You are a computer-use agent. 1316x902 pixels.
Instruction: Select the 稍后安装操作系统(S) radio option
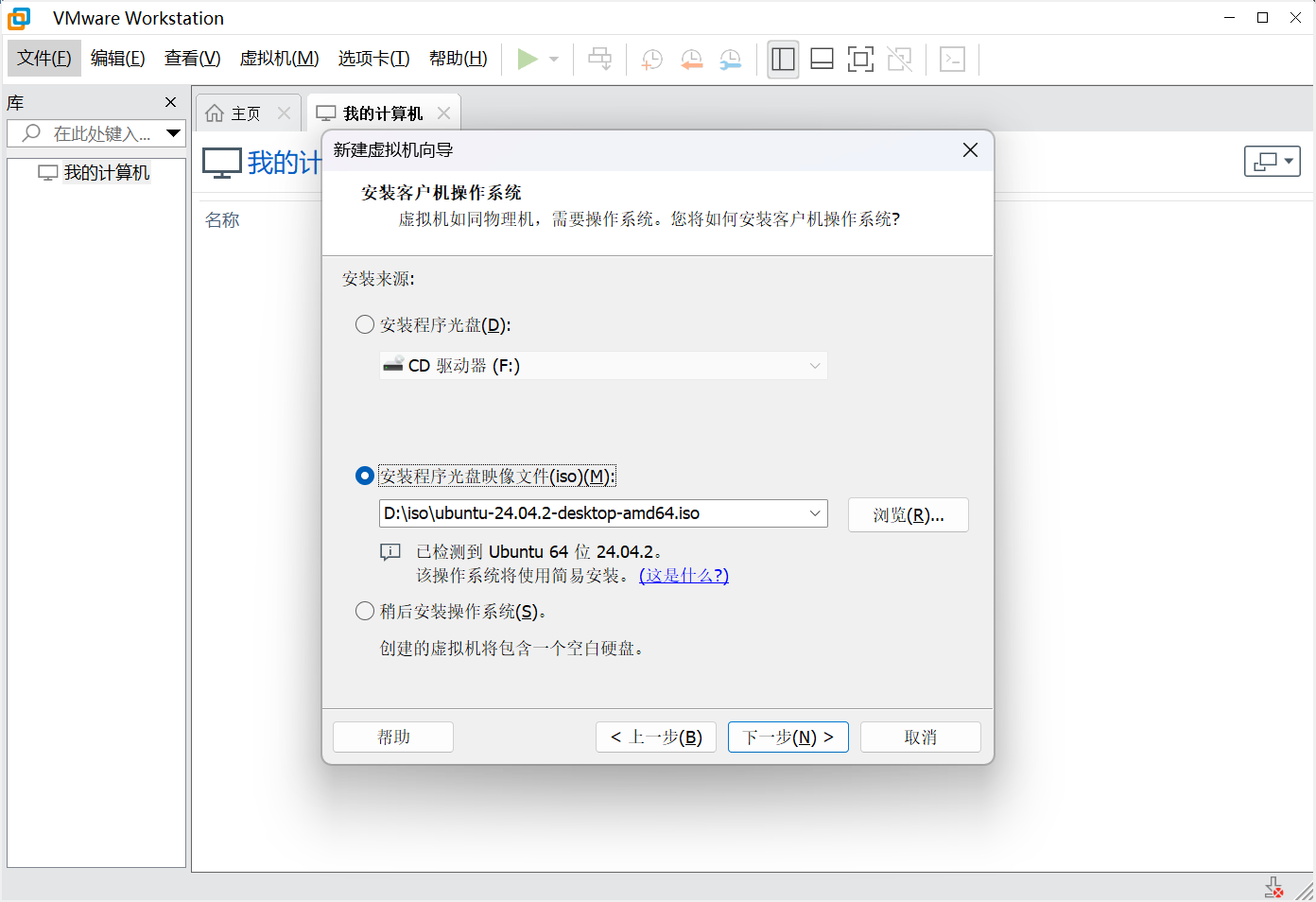coord(365,611)
